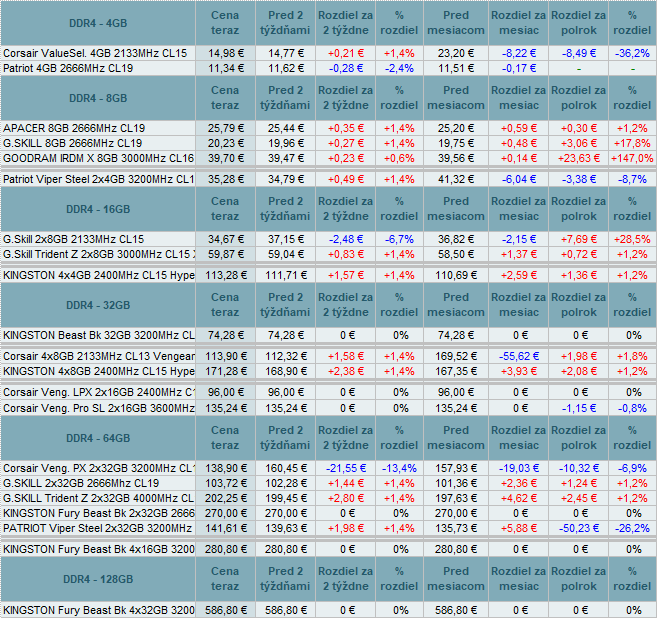Select the +28,5% percentage cell
Viewport: 657px width, 618px height.
point(632,239)
